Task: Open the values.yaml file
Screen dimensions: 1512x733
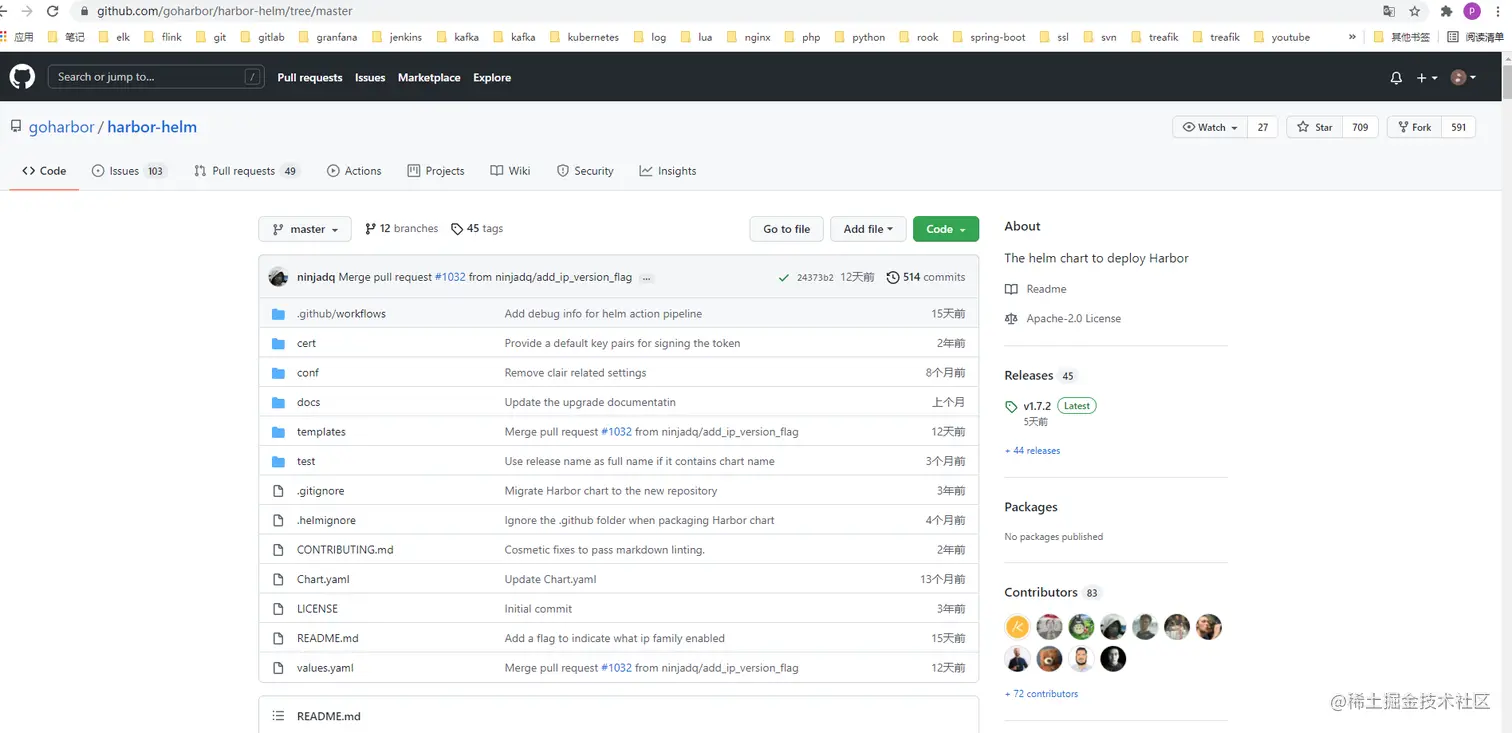Action: point(325,668)
